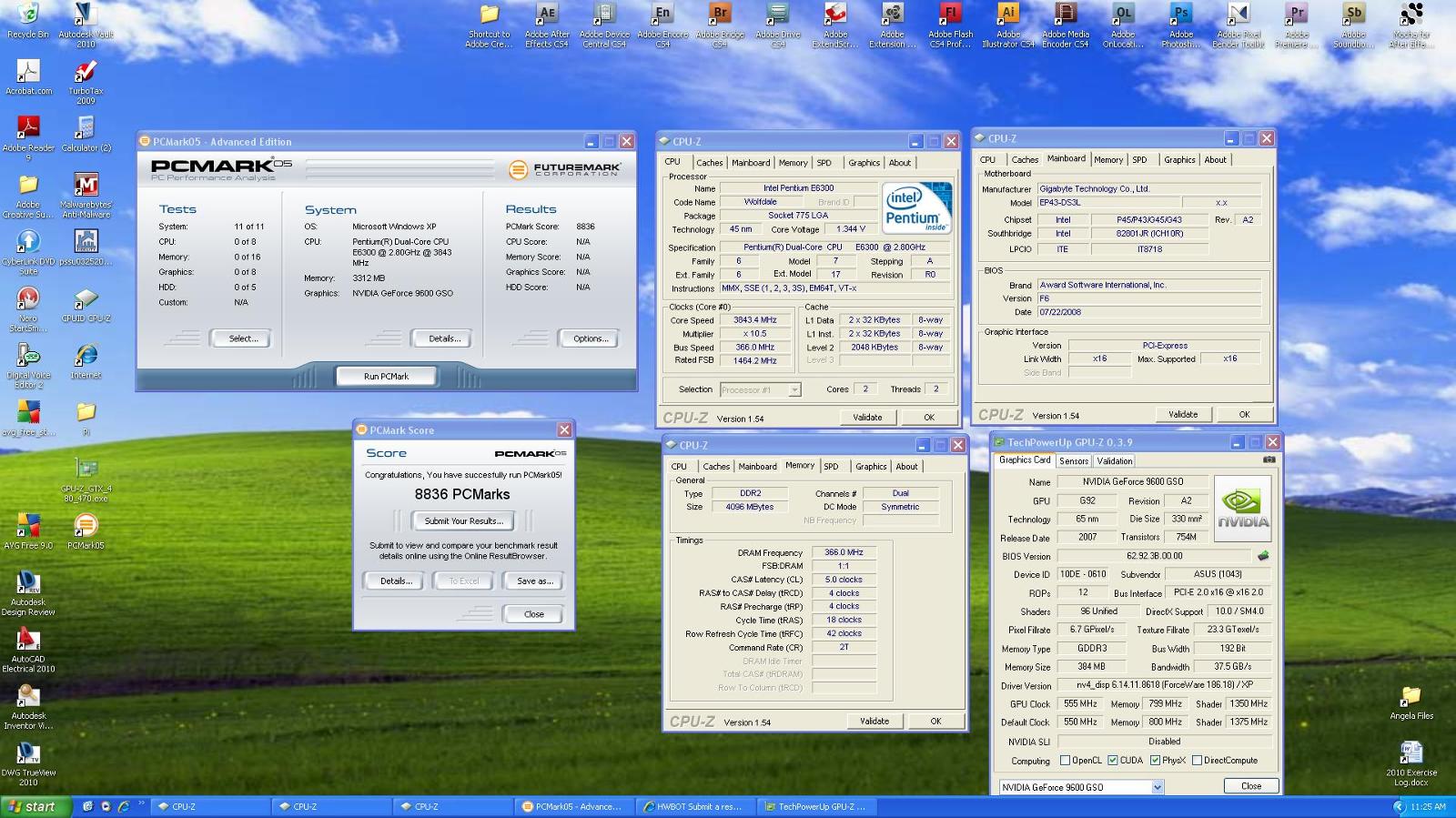Open the Recycle Bin desktop icon

(x=28, y=22)
